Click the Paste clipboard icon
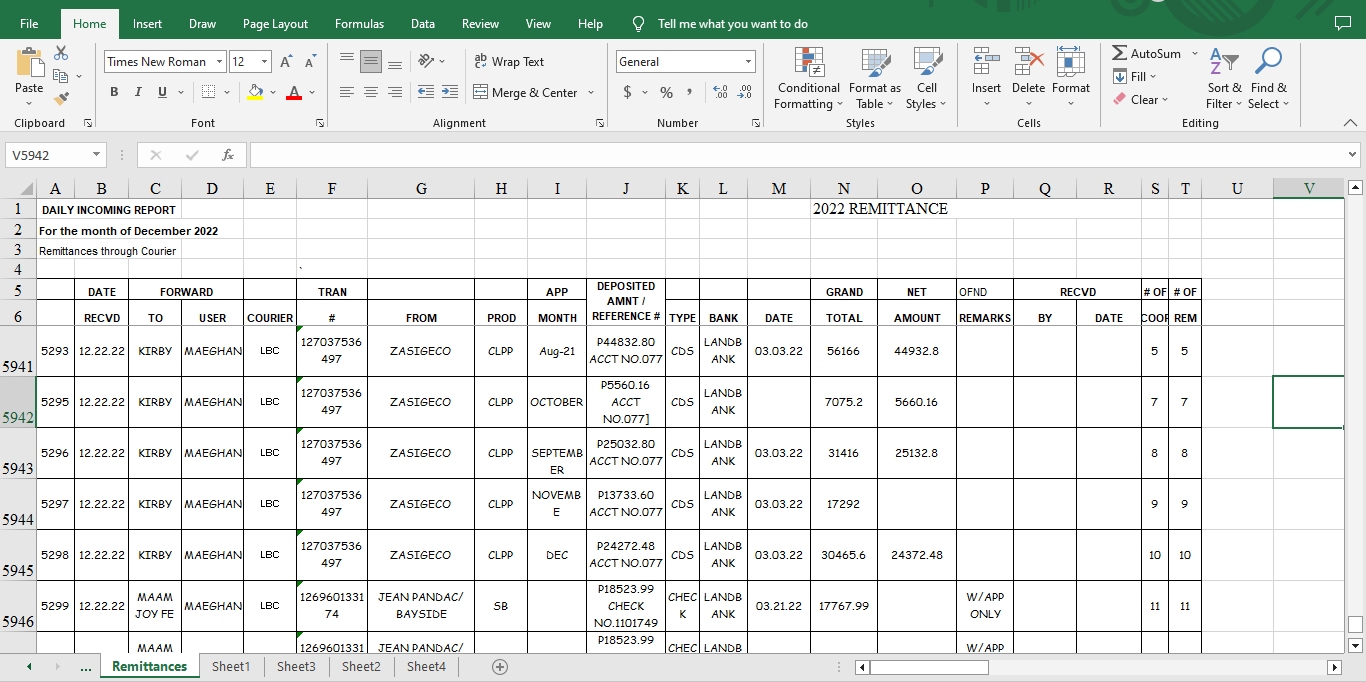Screen dimensions: 1366x682 29,64
